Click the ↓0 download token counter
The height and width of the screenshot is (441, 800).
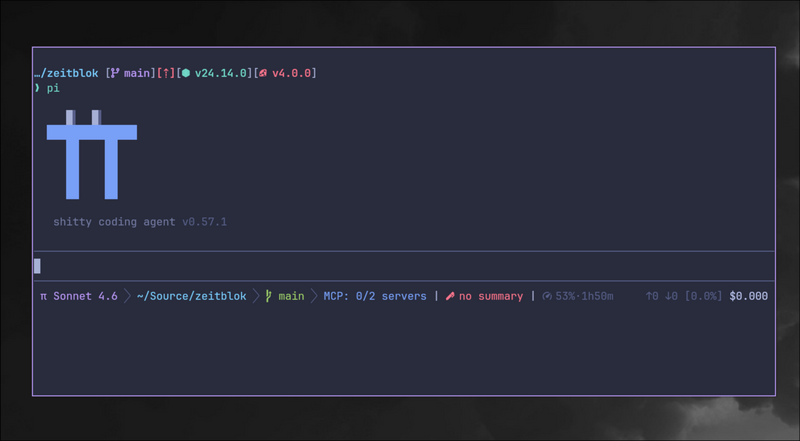[671, 297]
